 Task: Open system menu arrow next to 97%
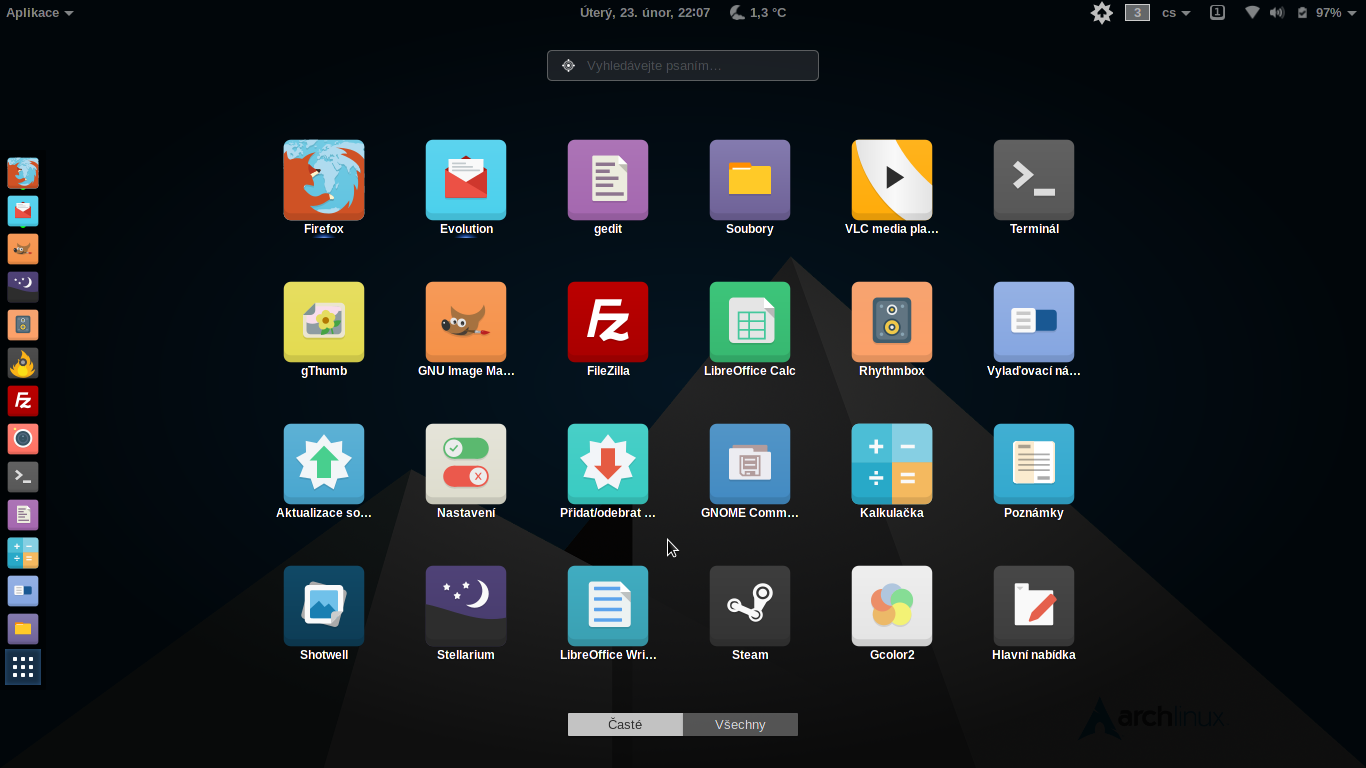[1352, 13]
